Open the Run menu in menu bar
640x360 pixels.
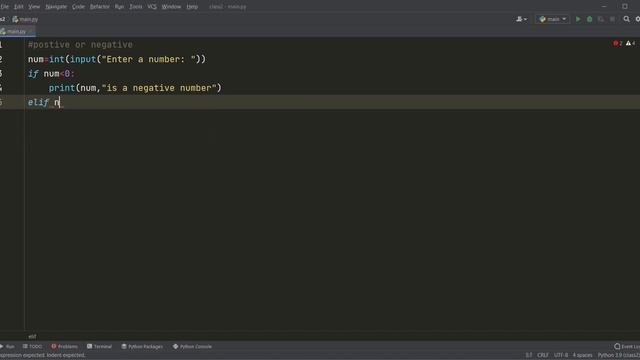[119, 7]
